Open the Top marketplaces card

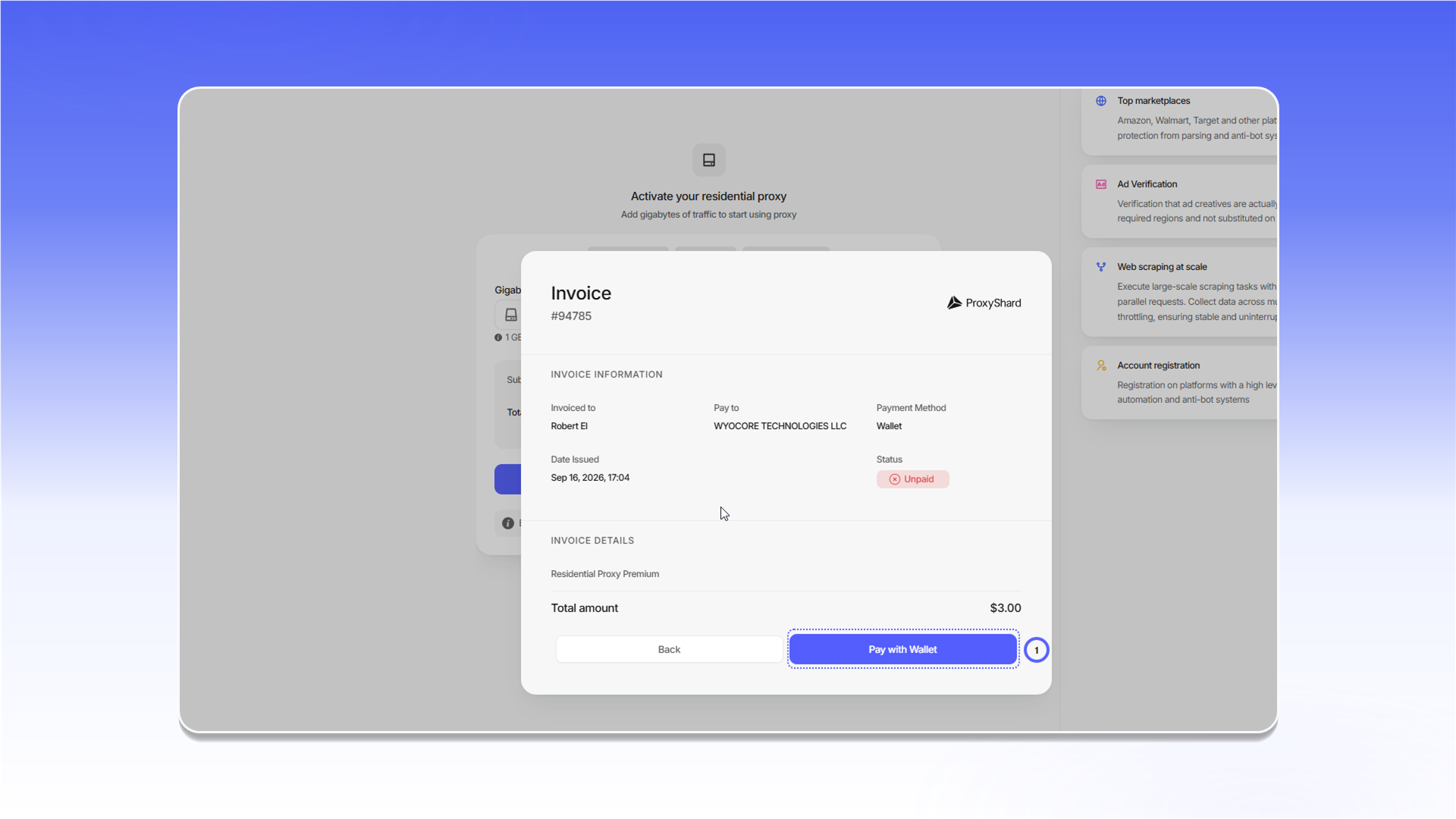click(1179, 120)
